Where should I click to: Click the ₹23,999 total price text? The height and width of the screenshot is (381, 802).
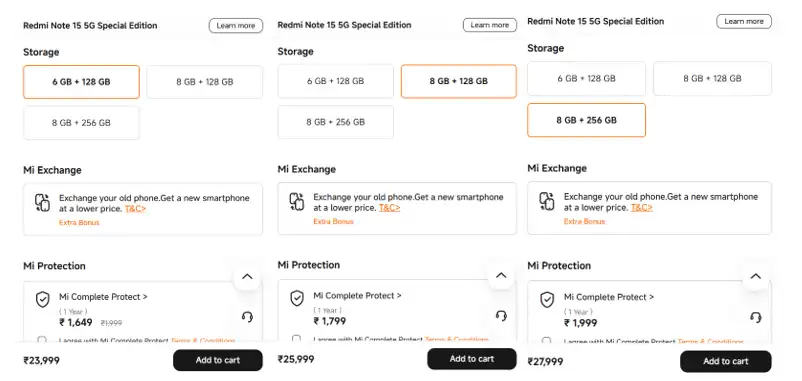(41, 361)
